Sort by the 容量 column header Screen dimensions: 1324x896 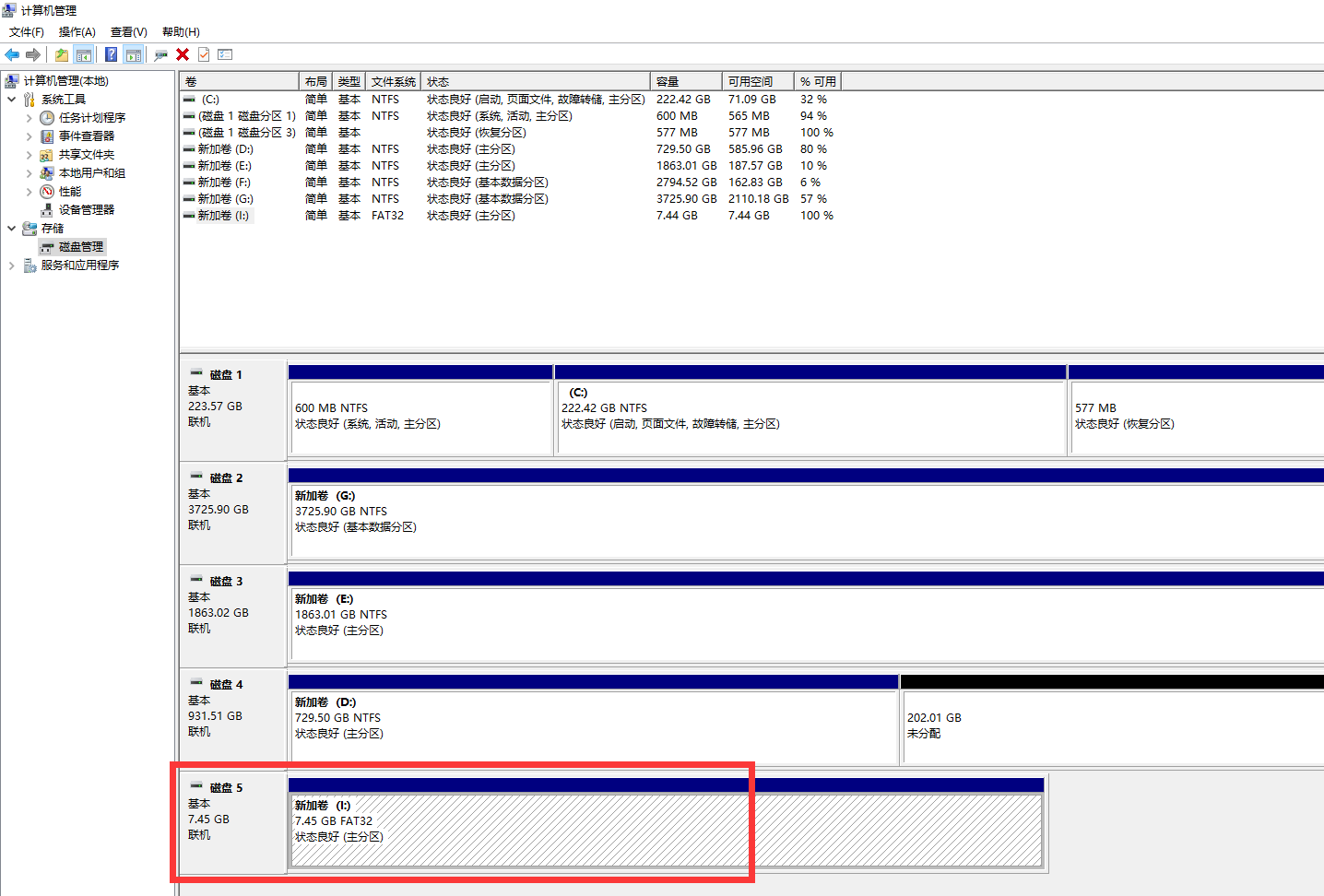(x=687, y=82)
